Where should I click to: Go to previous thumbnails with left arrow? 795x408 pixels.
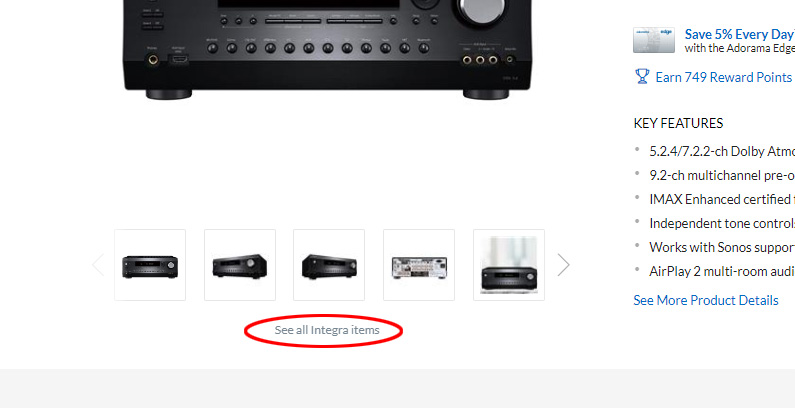[x=98, y=265]
